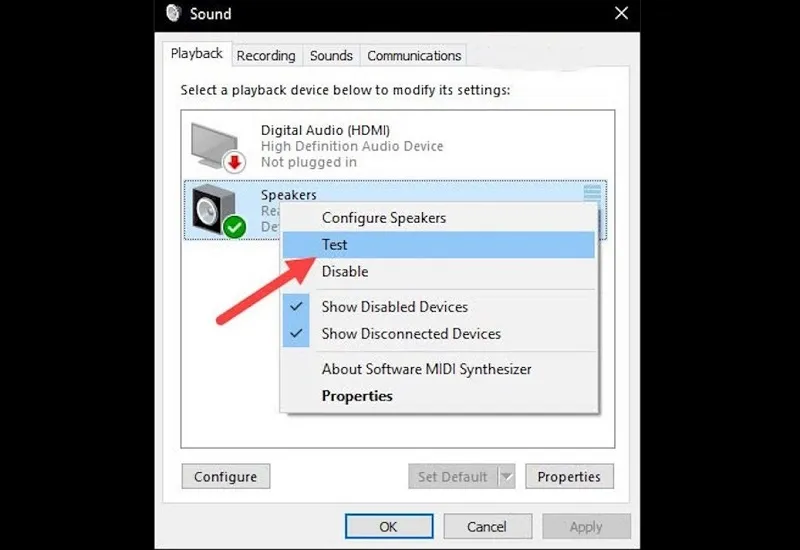Click the red not-plugged-in arrow badge

(234, 162)
